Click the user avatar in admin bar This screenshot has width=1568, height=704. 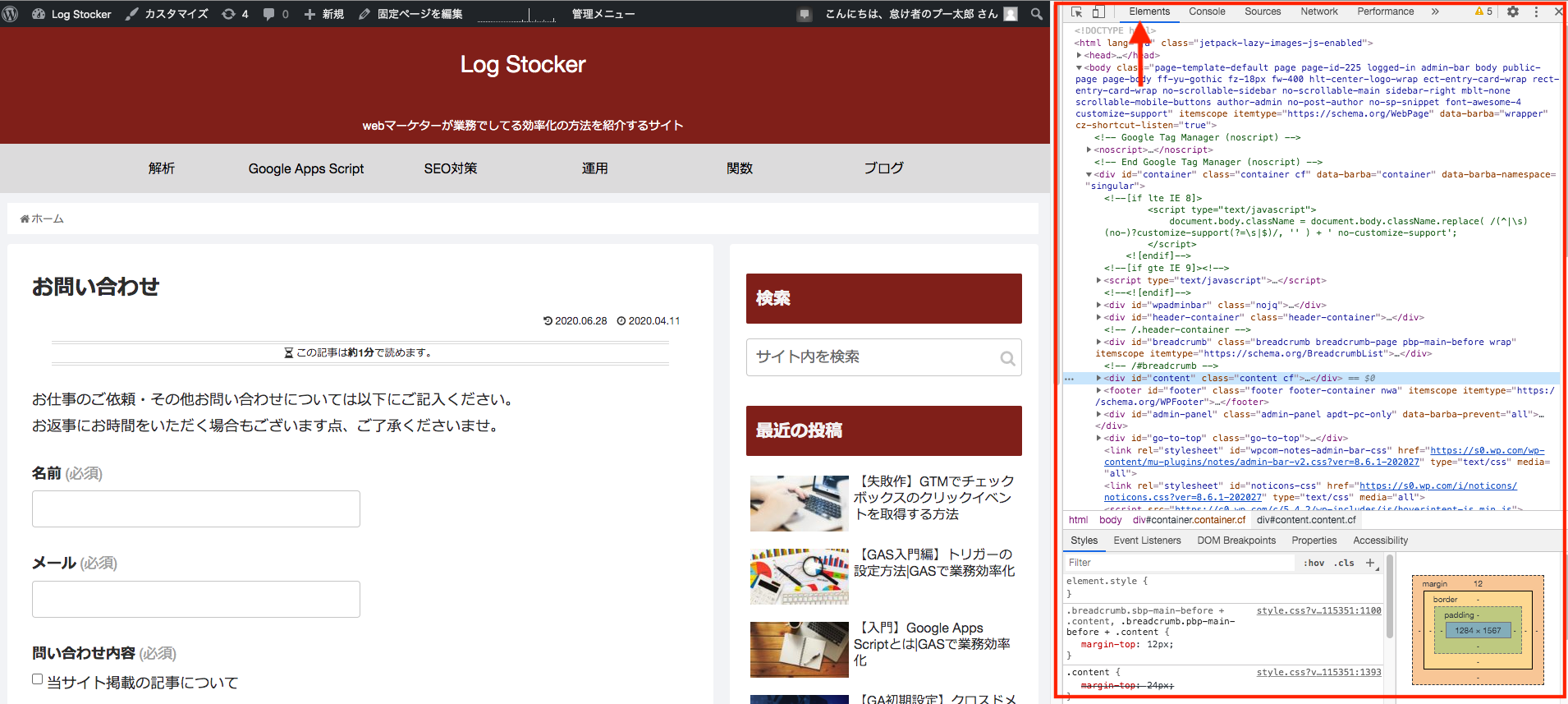[x=1011, y=14]
